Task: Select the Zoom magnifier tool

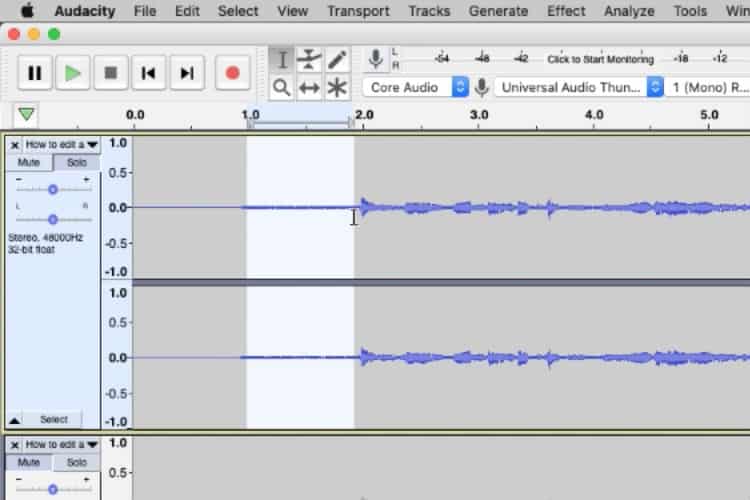Action: pyautogui.click(x=282, y=88)
